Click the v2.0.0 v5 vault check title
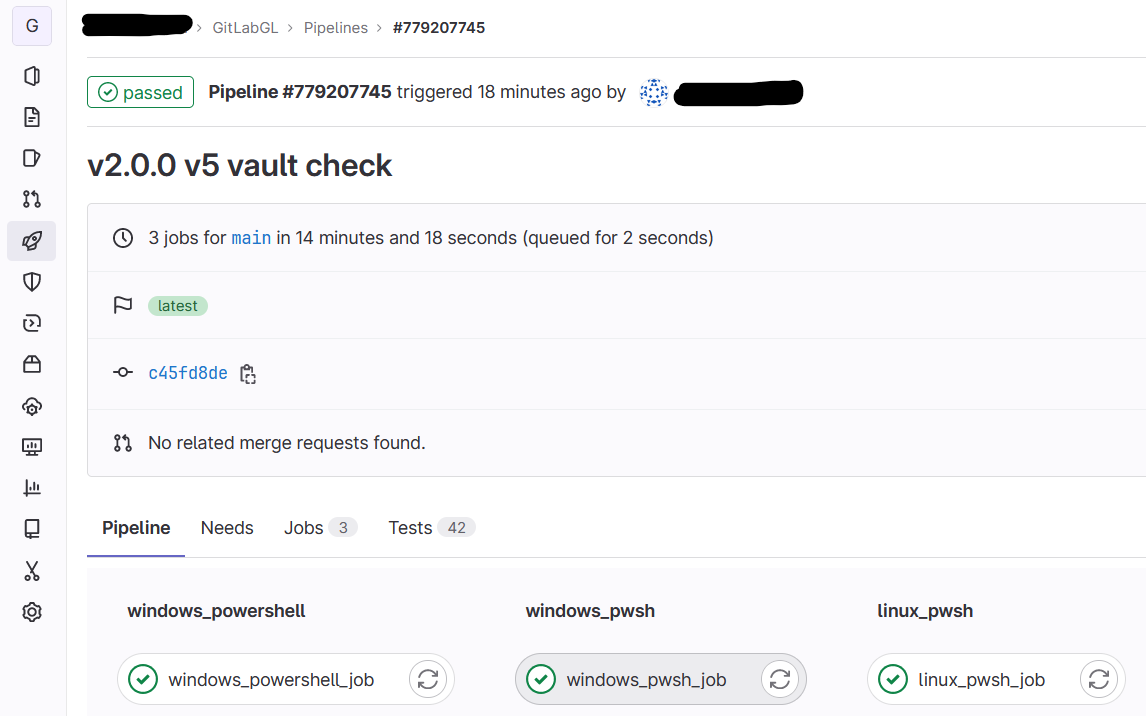This screenshot has width=1146, height=716. tap(240, 166)
